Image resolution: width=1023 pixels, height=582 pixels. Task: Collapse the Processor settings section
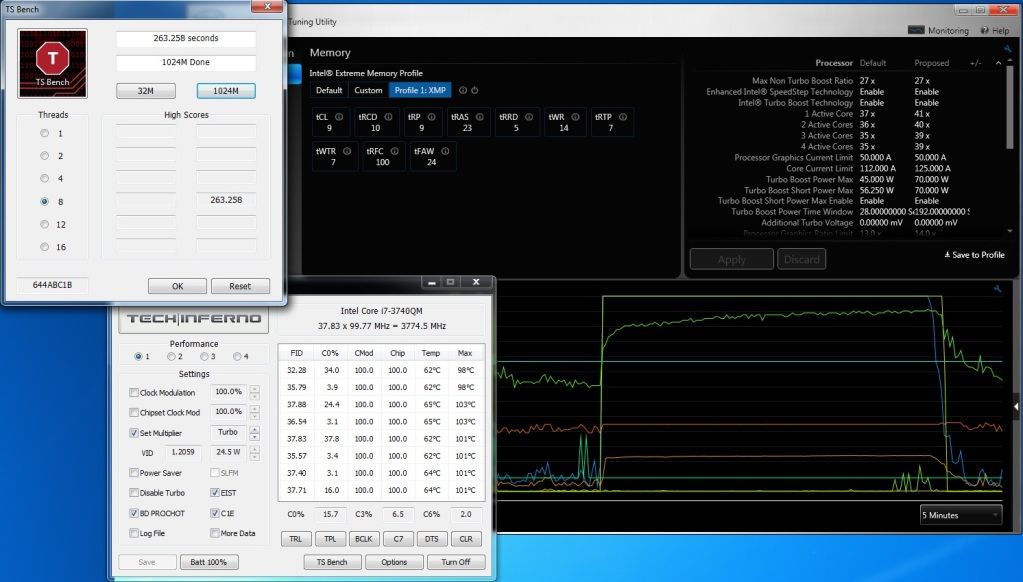[998, 63]
